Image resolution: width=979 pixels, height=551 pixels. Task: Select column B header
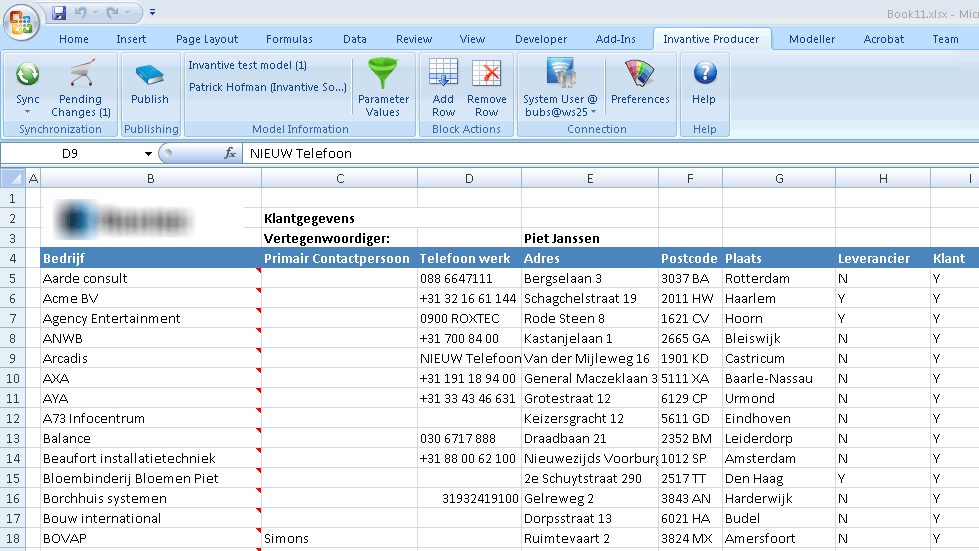(x=150, y=178)
